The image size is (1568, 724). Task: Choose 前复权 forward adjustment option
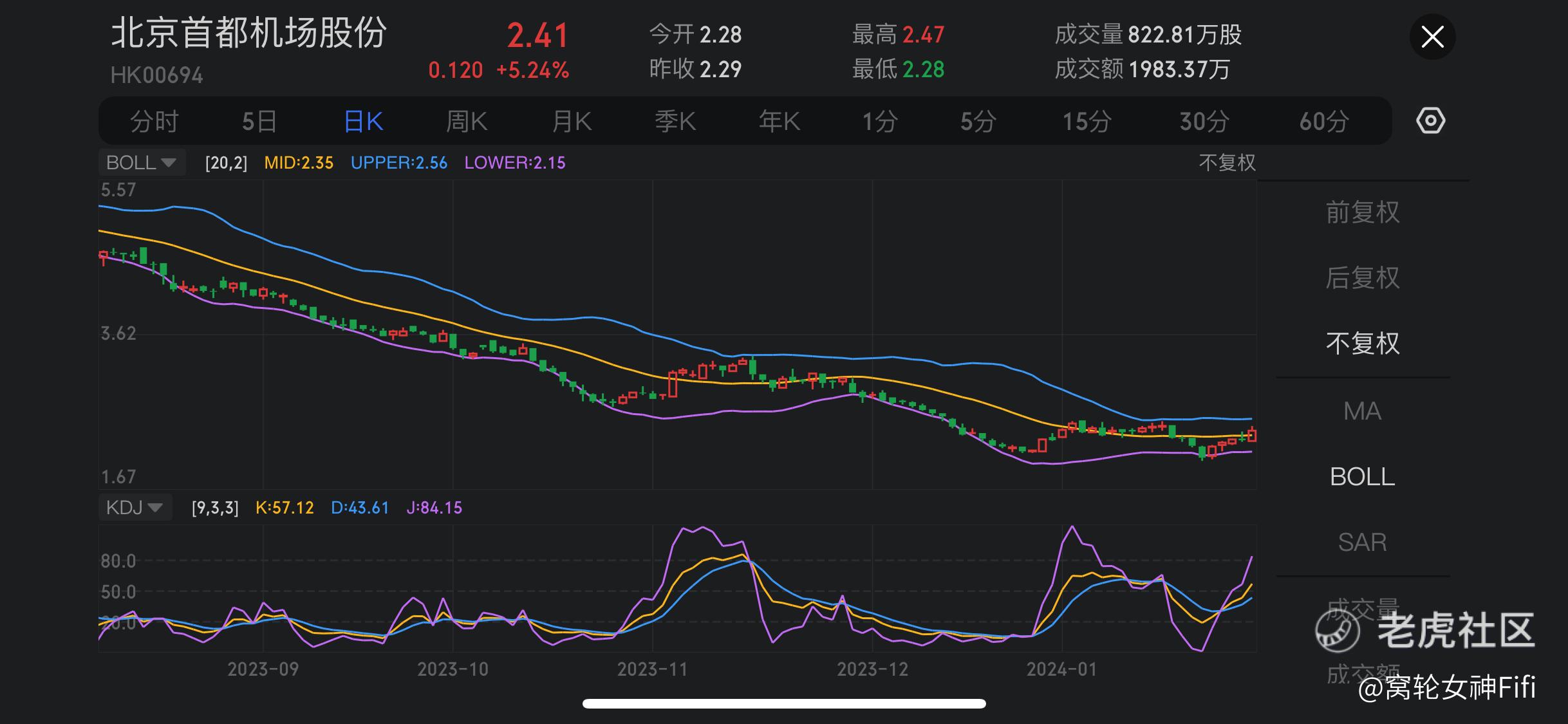tap(1363, 212)
